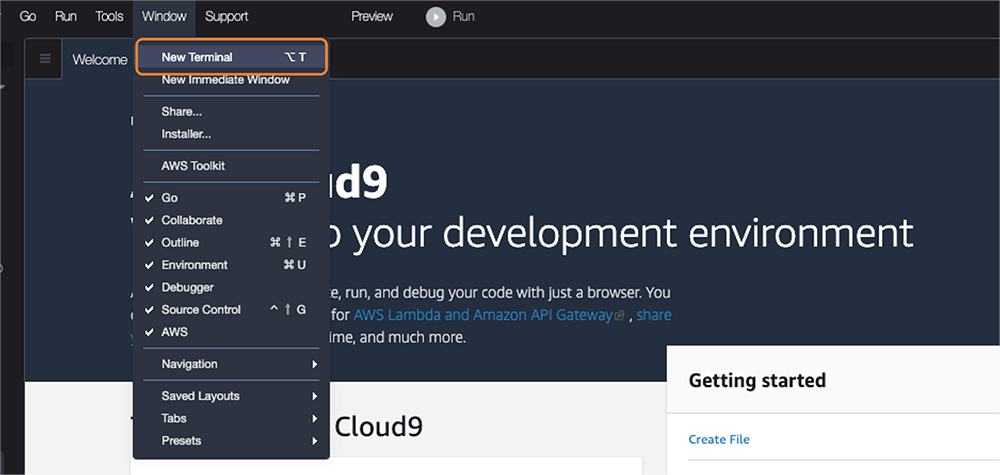This screenshot has width=1000, height=475.
Task: Choose New Immediate Window
Action: [225, 80]
